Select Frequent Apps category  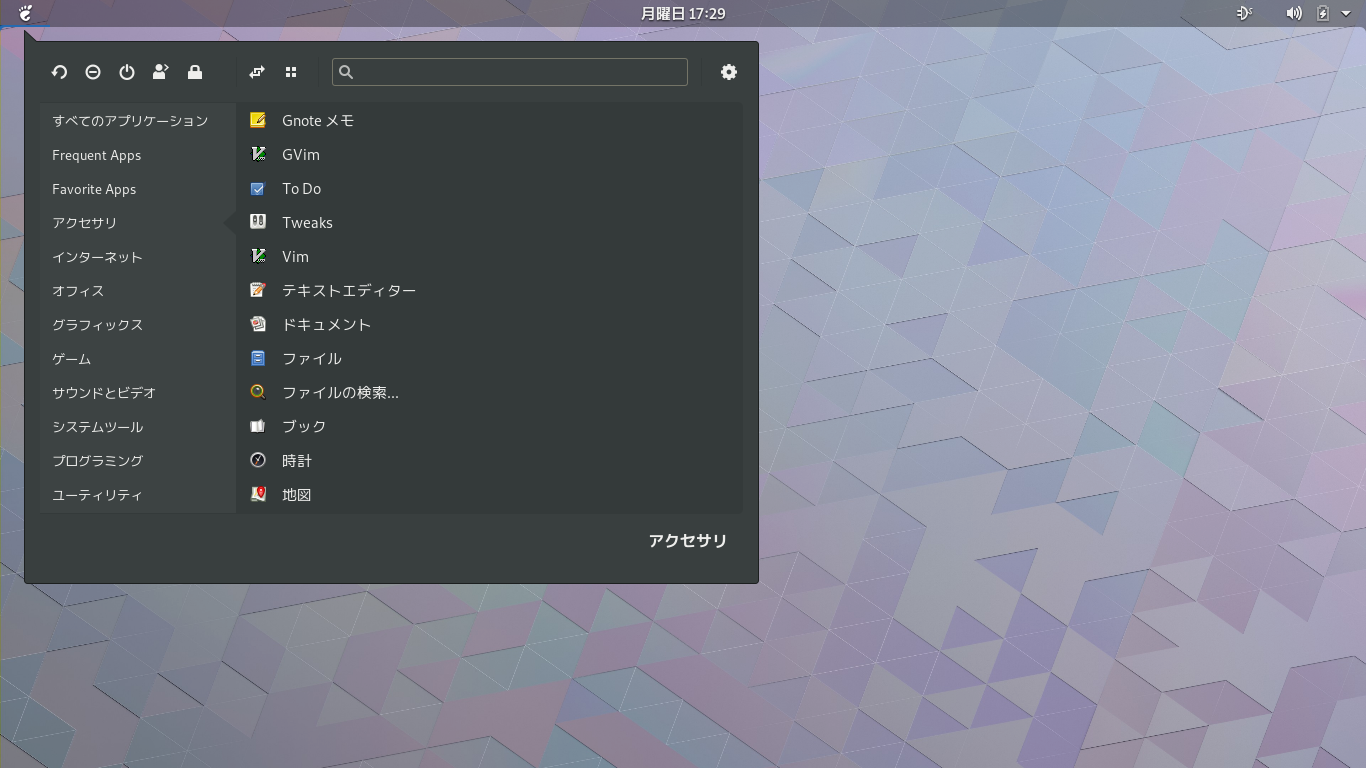click(x=138, y=154)
